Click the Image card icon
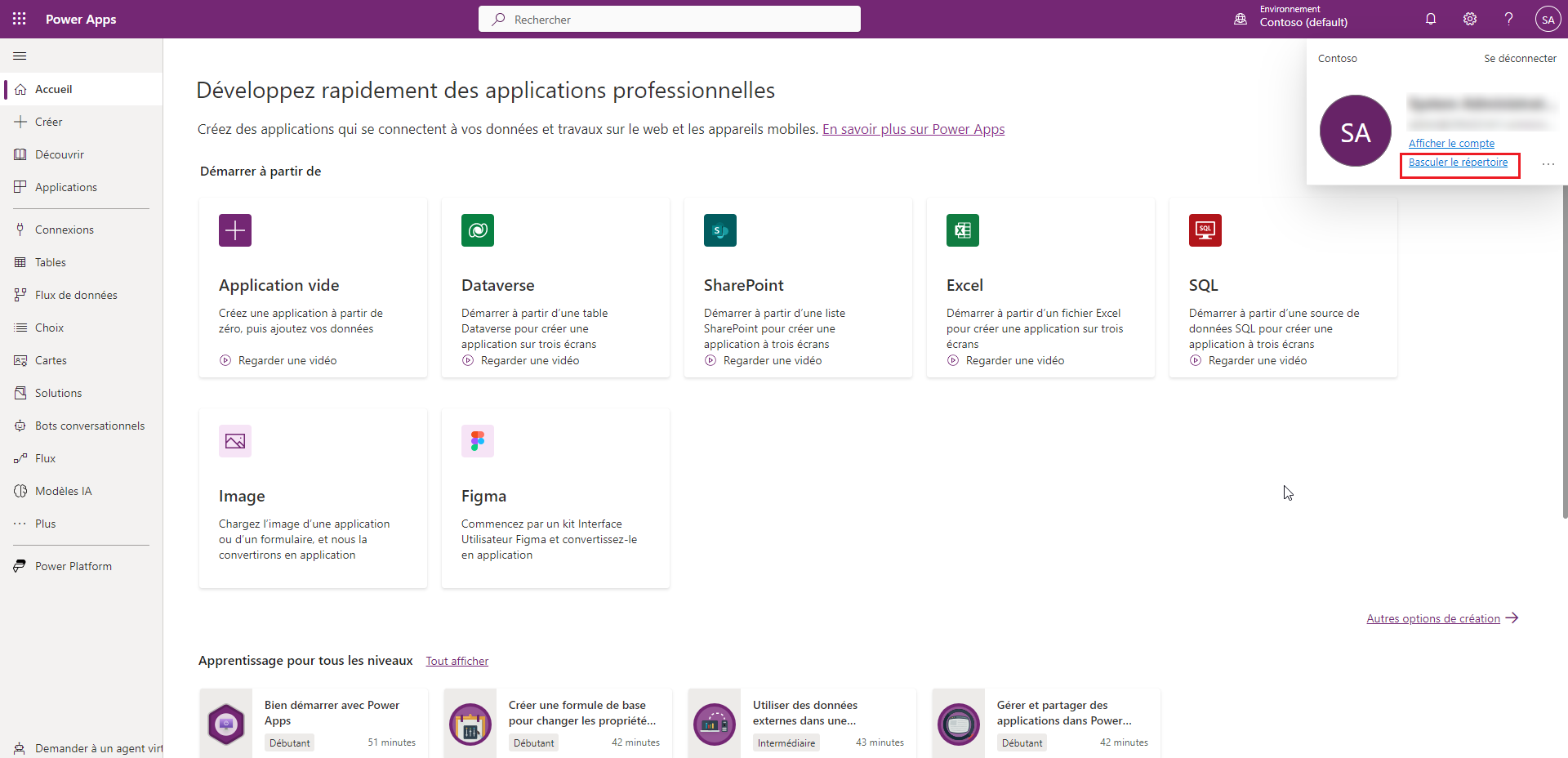The image size is (1568, 758). (235, 441)
